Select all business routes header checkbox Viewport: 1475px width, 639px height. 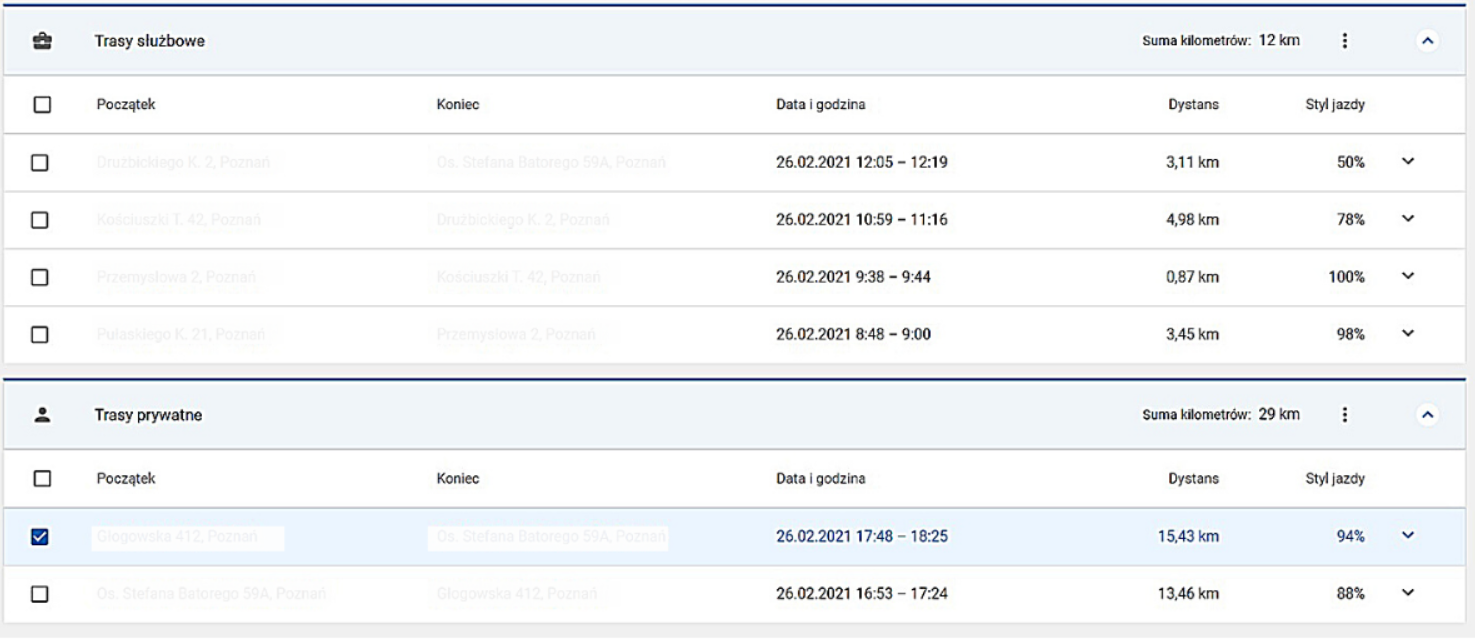41,105
